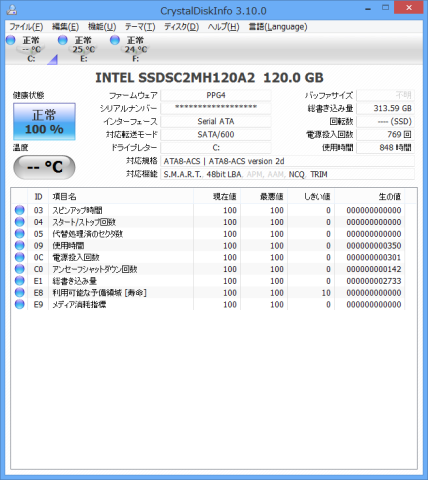Select the 利用可能な予備領域 [寿命] row
The width and height of the screenshot is (428, 480).
208,292
